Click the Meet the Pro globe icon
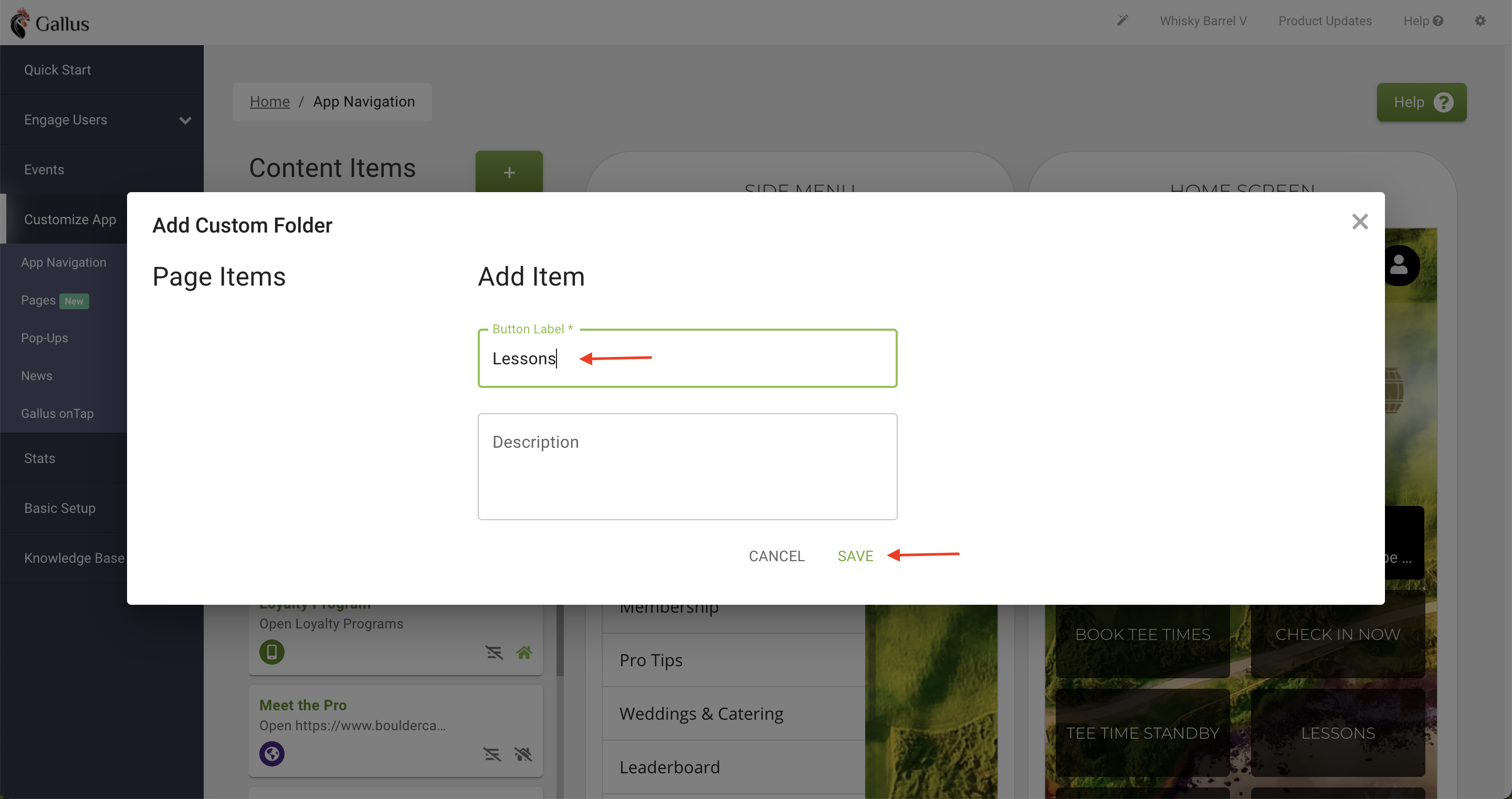Screen dimensions: 1512x799 pos(272,754)
